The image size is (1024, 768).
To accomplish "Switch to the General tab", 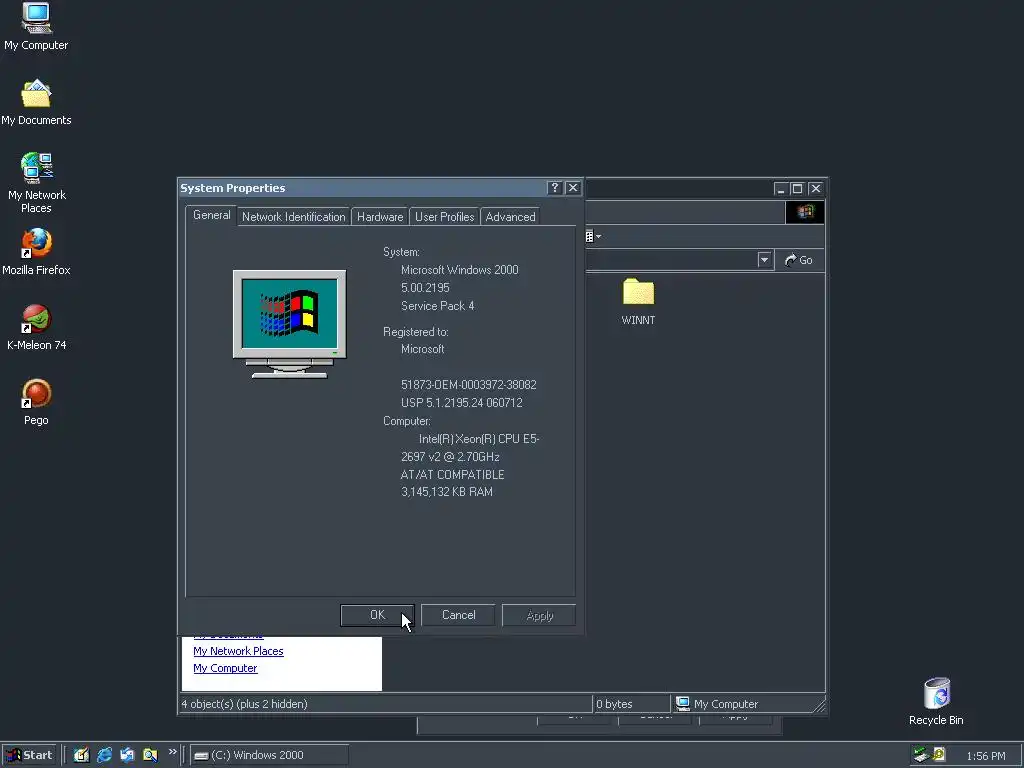I will pyautogui.click(x=211, y=215).
